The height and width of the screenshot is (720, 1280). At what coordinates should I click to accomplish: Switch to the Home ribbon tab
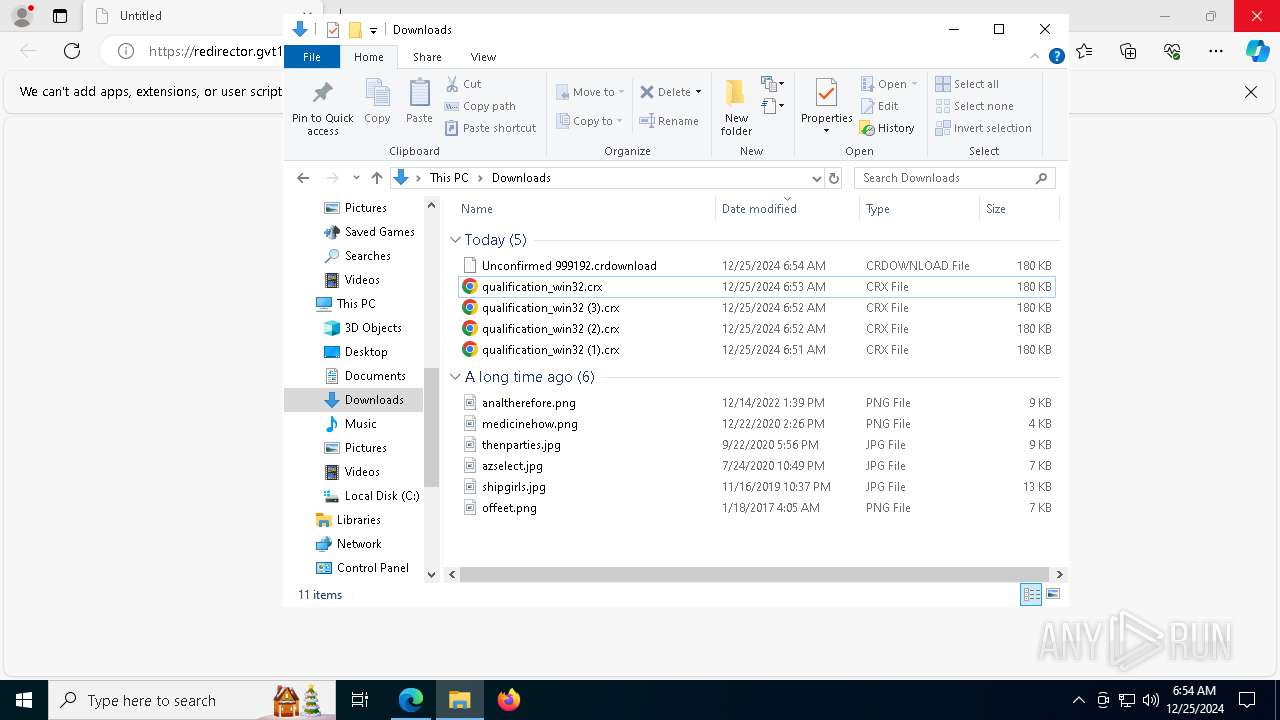coord(368,57)
